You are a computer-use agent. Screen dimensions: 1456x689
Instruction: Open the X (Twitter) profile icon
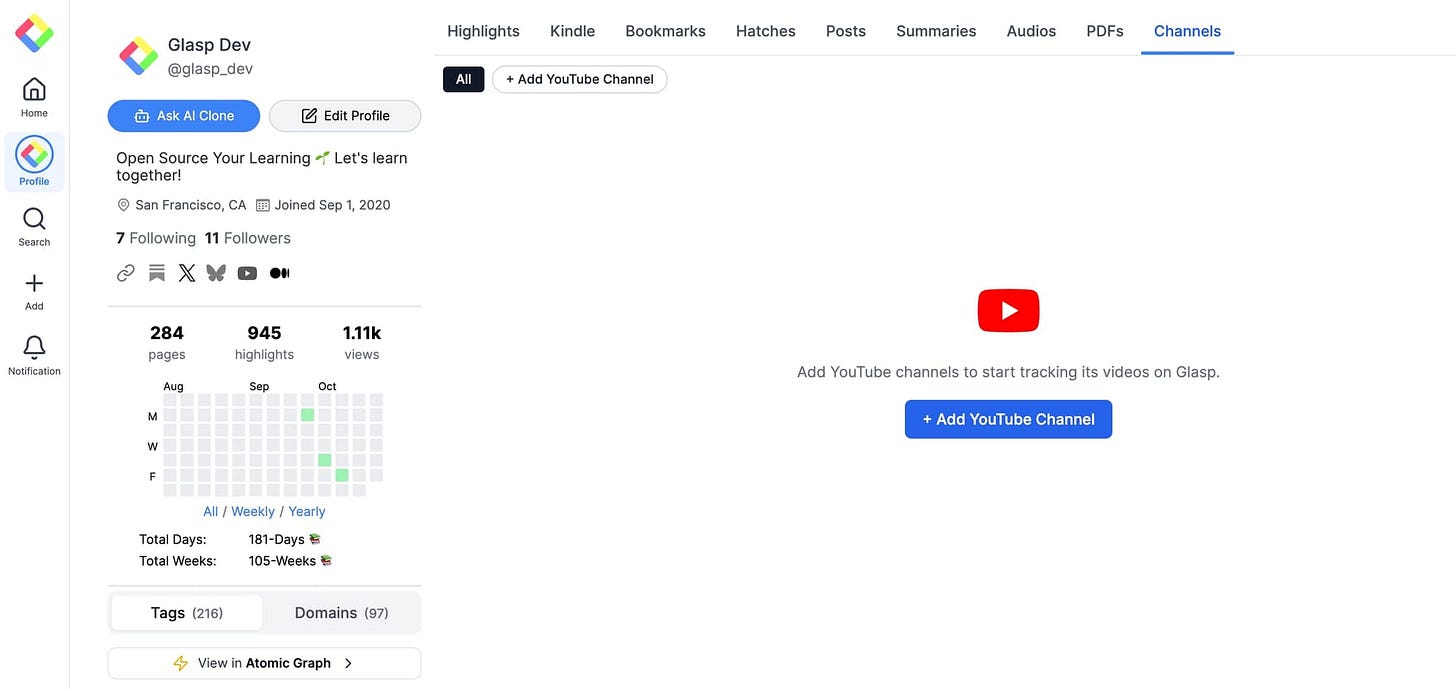click(187, 273)
